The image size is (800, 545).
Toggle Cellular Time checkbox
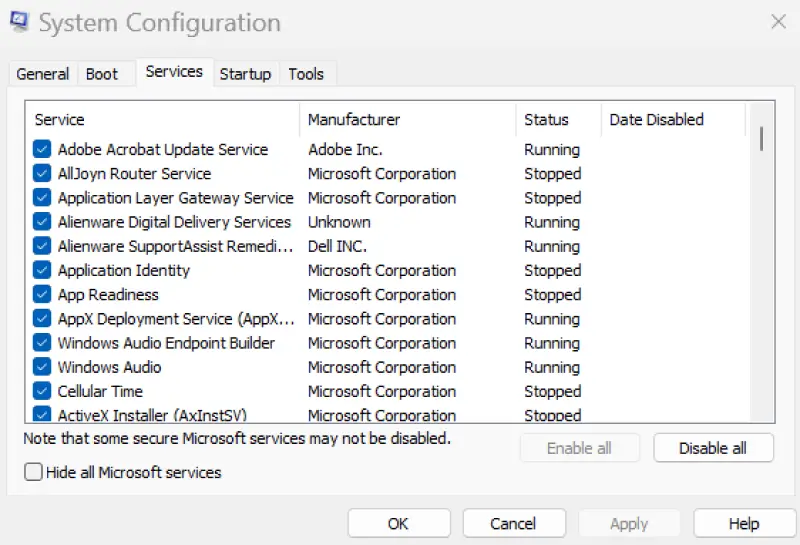(42, 391)
